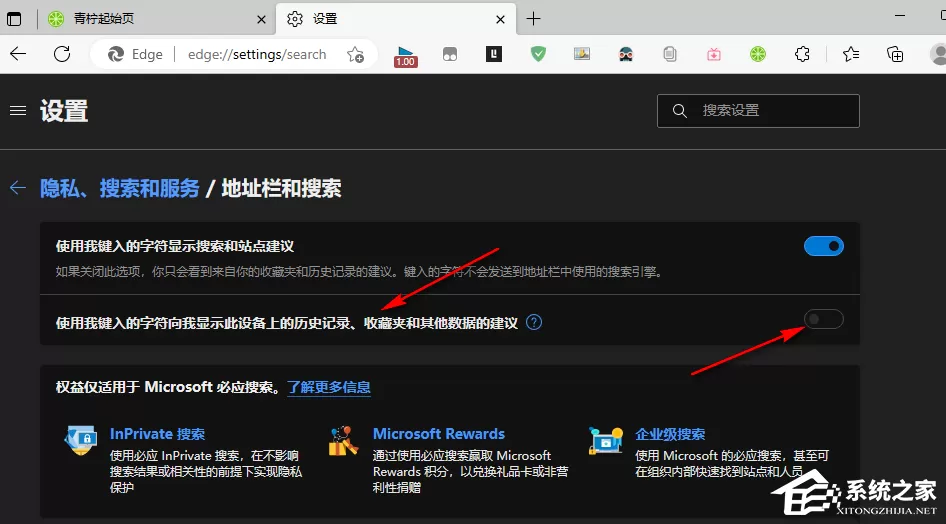Viewport: 946px width, 524px height.
Task: Click the 隐私、搜索和服务 breadcrumb link
Action: (x=119, y=188)
